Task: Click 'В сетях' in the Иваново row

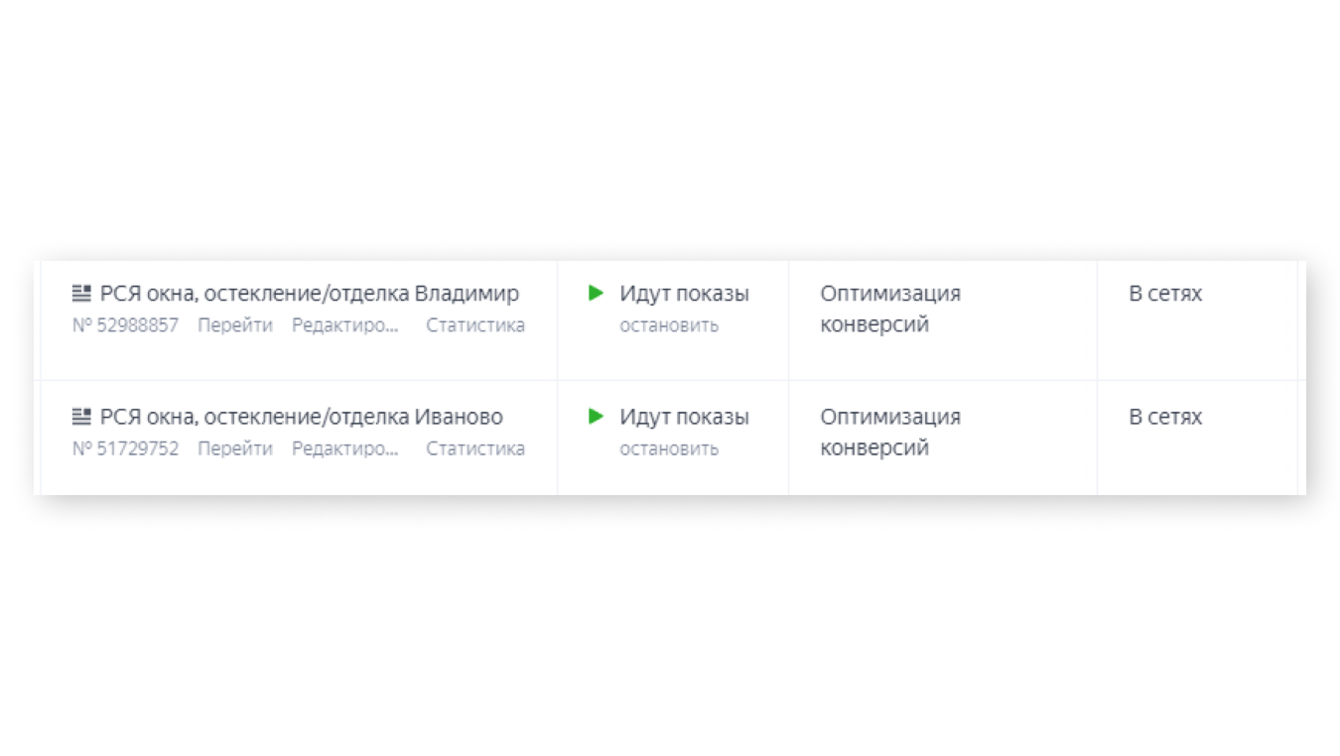Action: (x=1165, y=417)
